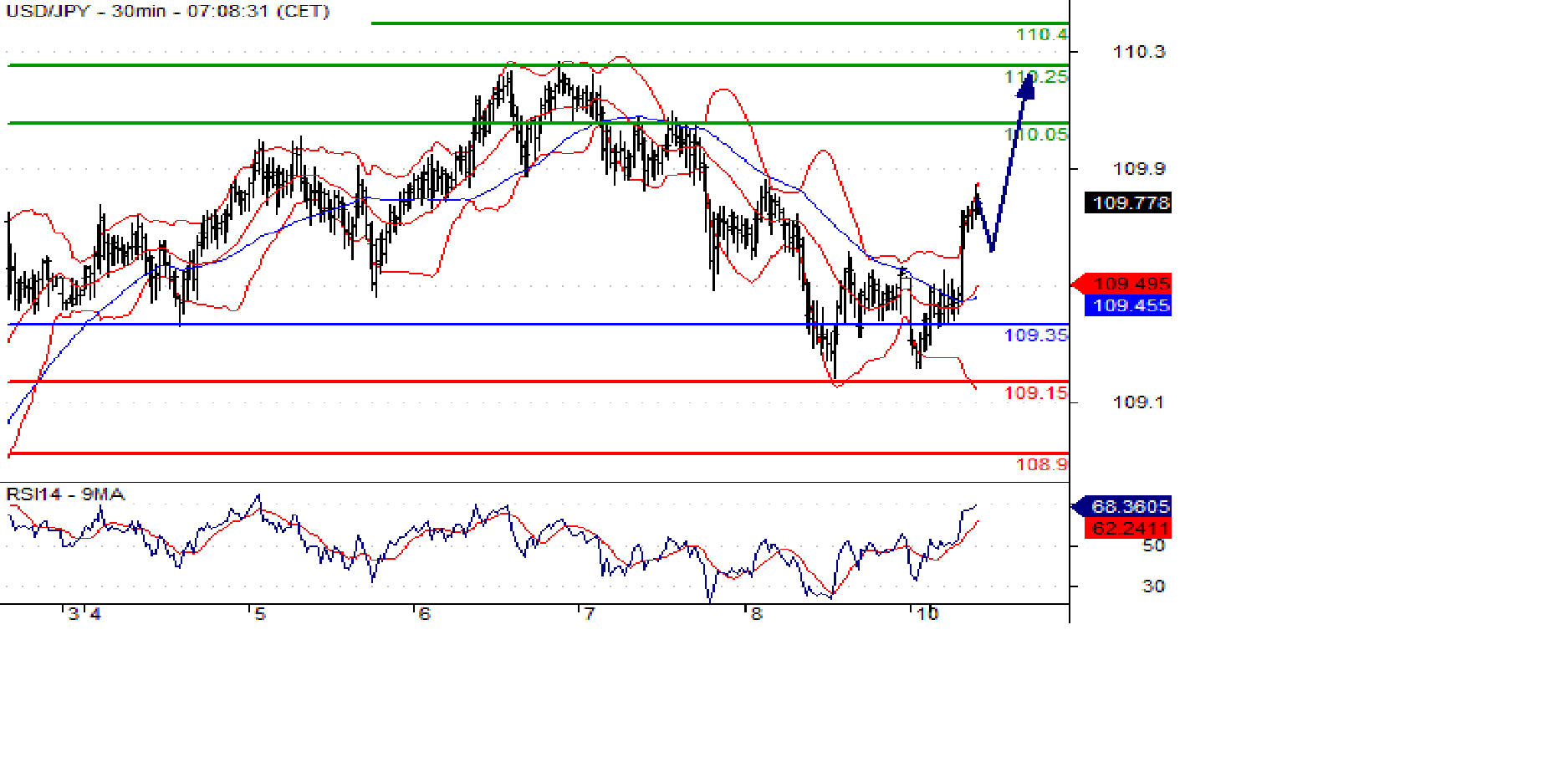The width and height of the screenshot is (1568, 763).
Task: Click the RSI value tag 68.3605
Action: (x=1121, y=506)
